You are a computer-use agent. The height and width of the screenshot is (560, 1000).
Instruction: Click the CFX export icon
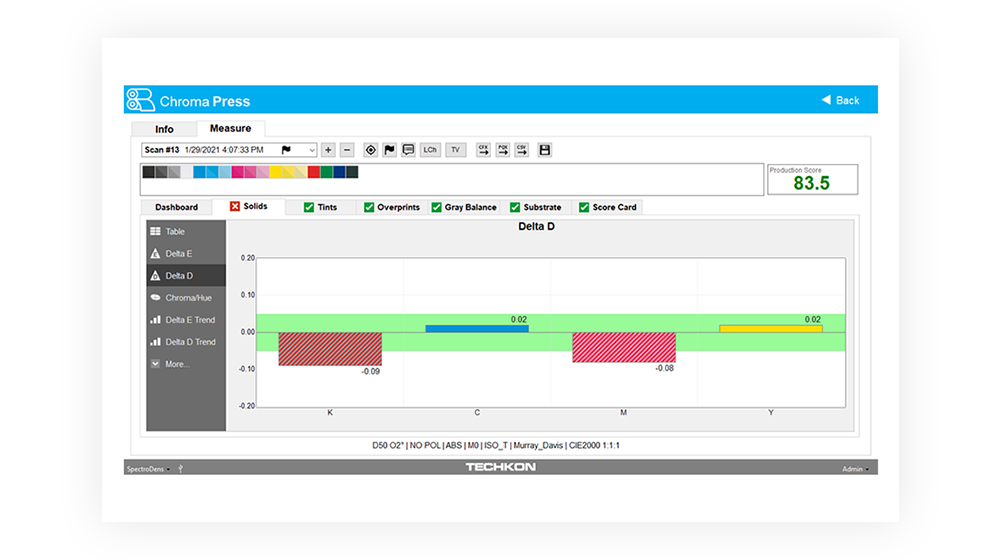tap(483, 150)
